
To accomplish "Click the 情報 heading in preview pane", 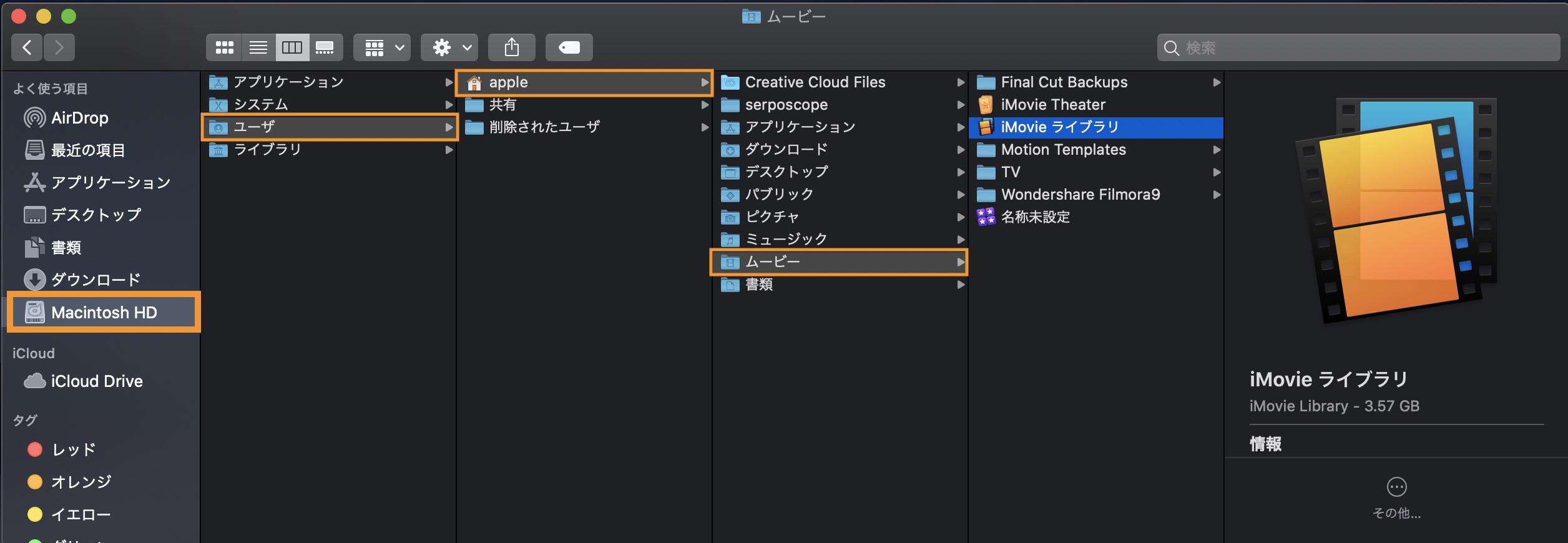I will (1266, 444).
